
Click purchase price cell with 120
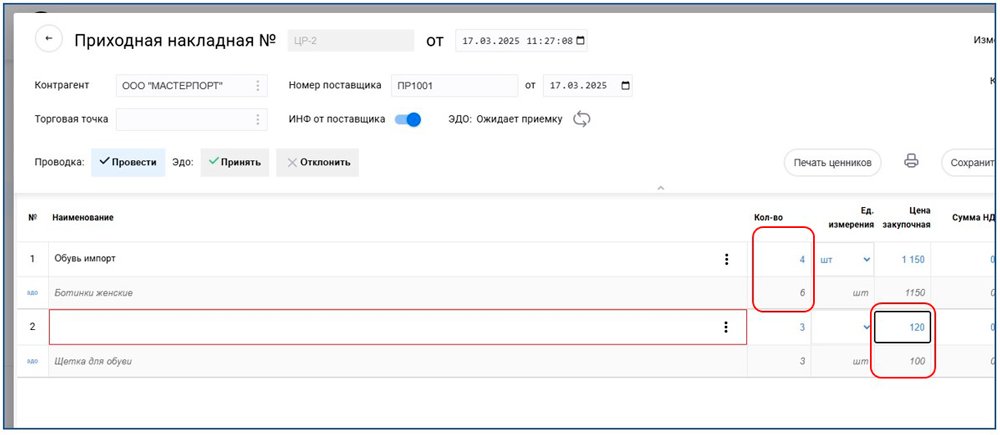[x=903, y=327]
